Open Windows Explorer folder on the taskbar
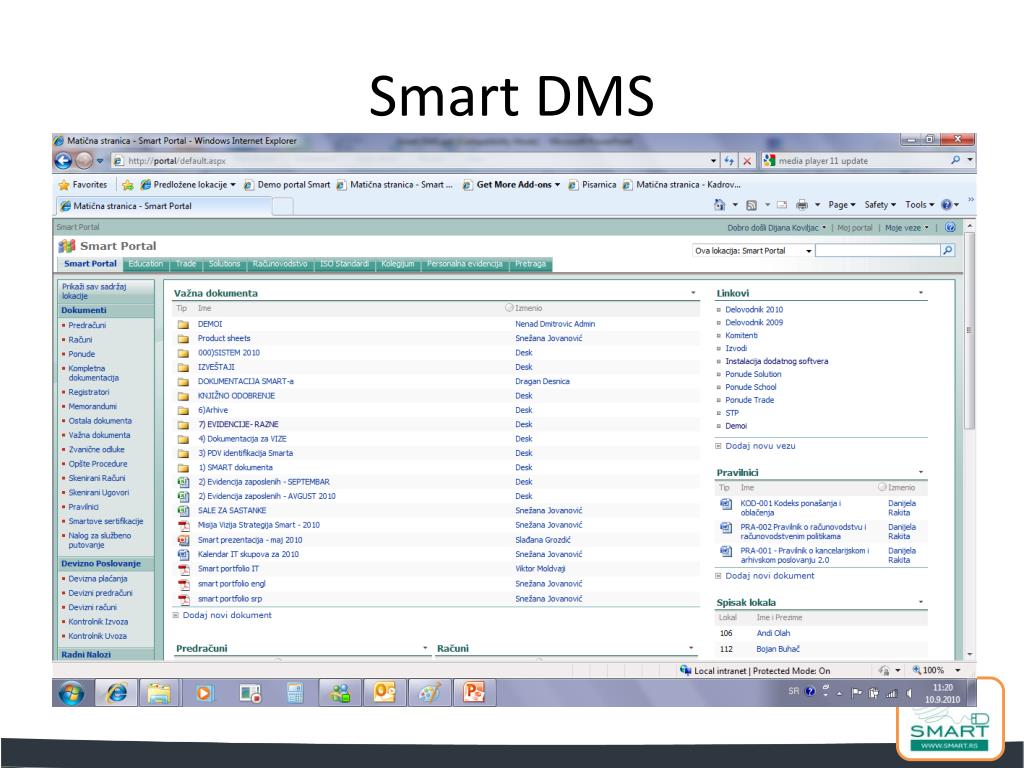This screenshot has width=1024, height=768. click(x=159, y=693)
